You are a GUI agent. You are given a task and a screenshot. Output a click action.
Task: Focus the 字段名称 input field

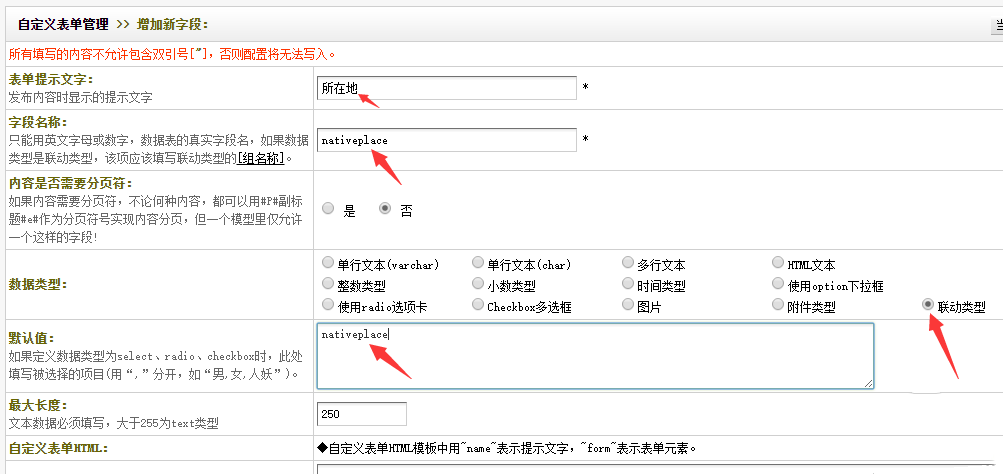(x=446, y=140)
